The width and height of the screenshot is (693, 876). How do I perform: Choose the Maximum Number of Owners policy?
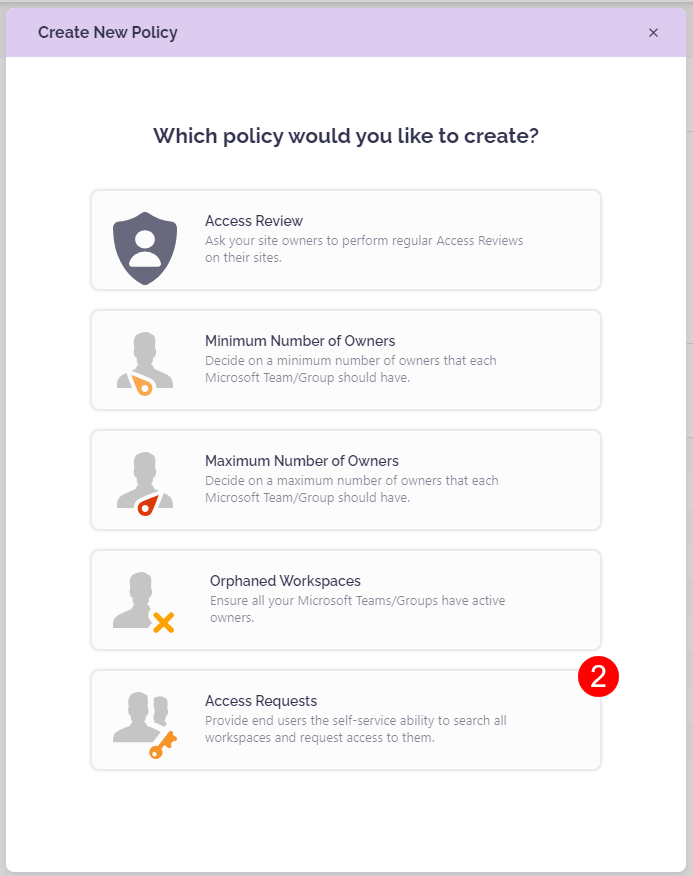click(345, 480)
